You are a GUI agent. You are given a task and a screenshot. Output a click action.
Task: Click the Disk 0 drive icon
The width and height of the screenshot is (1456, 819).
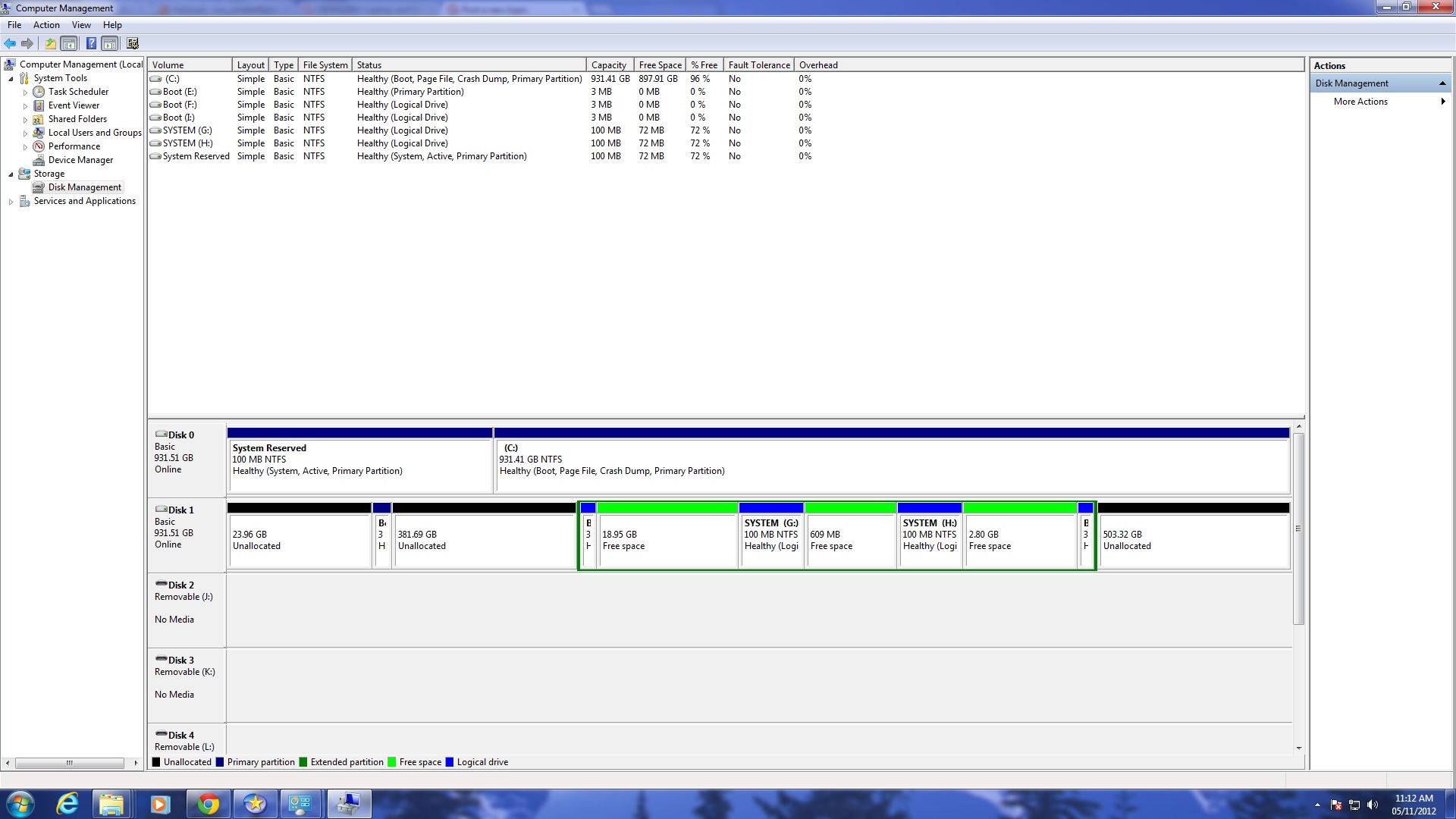point(161,435)
